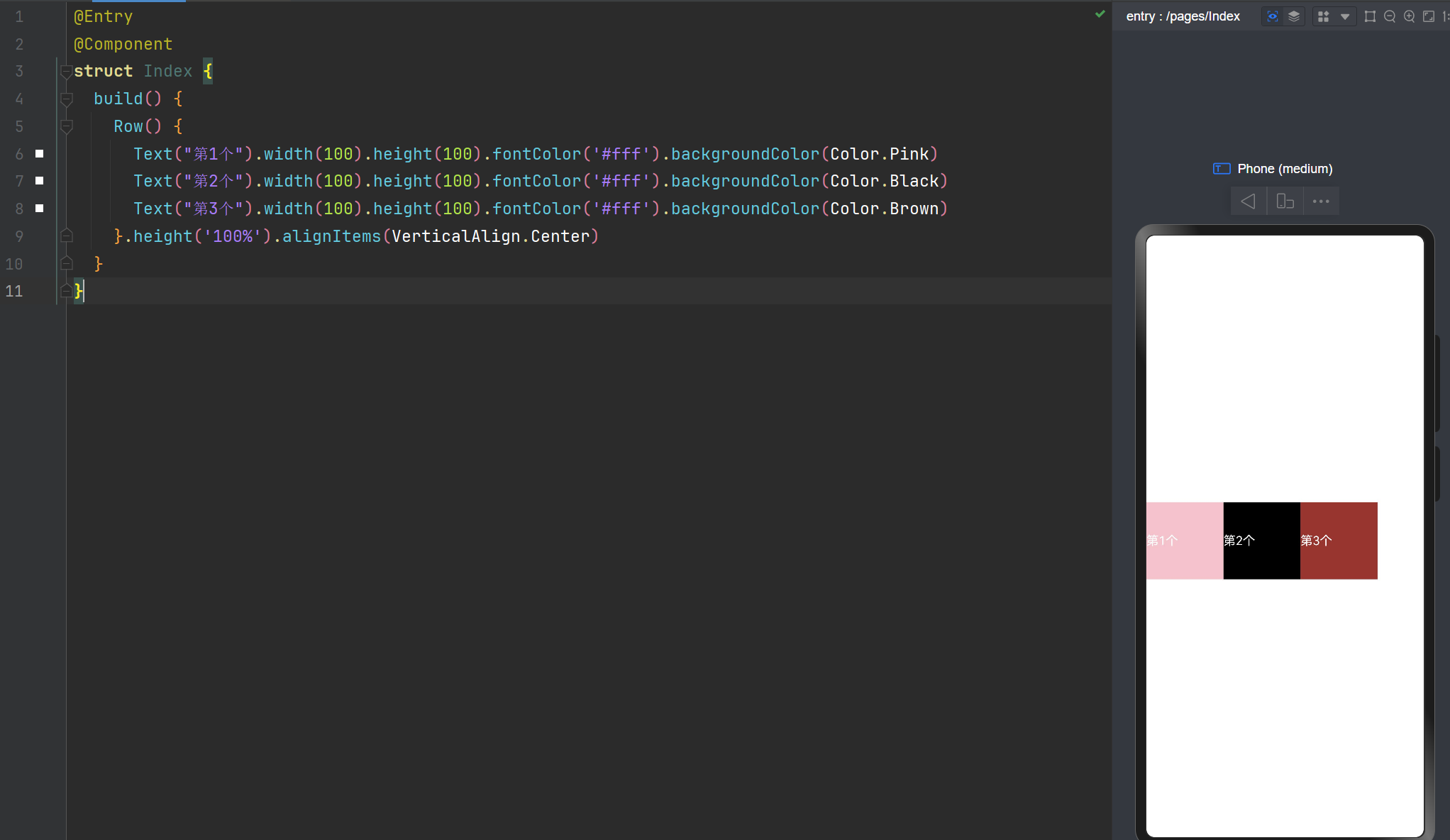Collapse the build() fold marker

pos(66,99)
